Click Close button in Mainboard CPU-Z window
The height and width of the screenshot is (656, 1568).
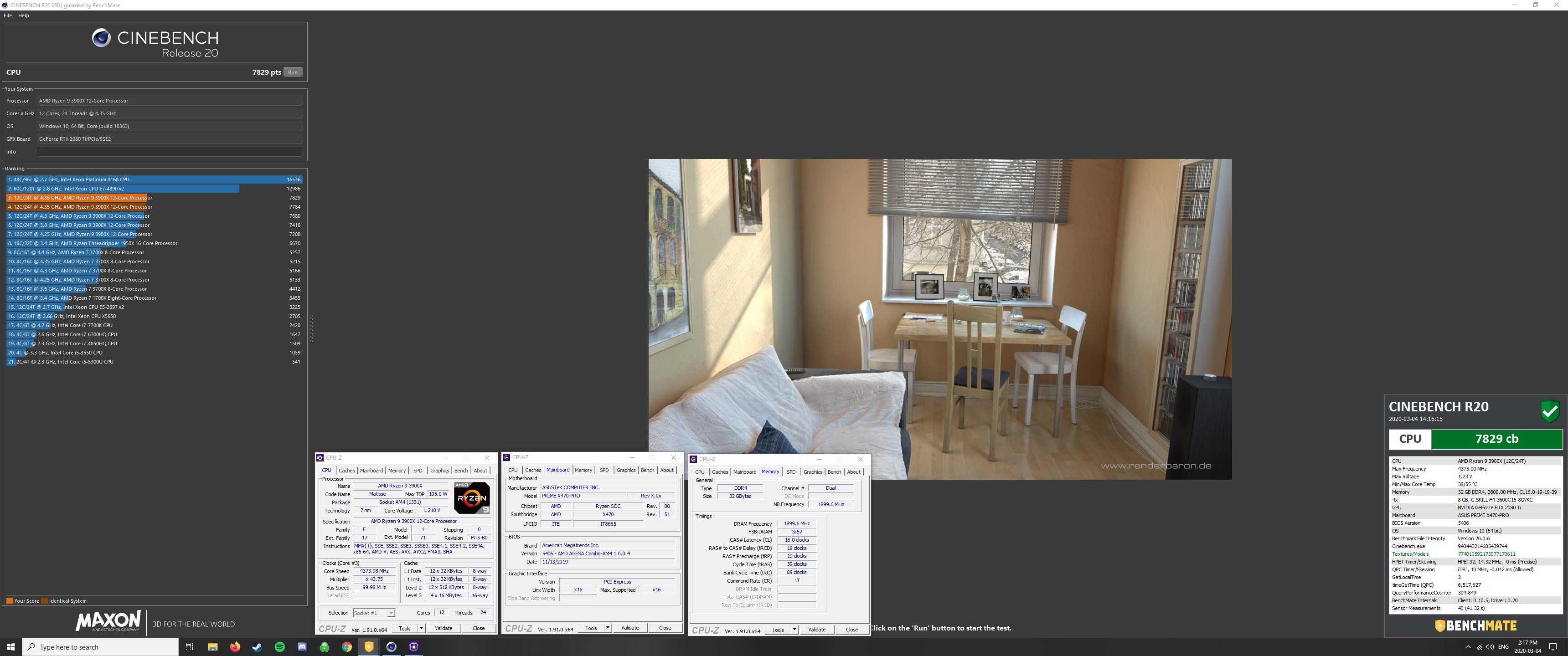click(665, 628)
